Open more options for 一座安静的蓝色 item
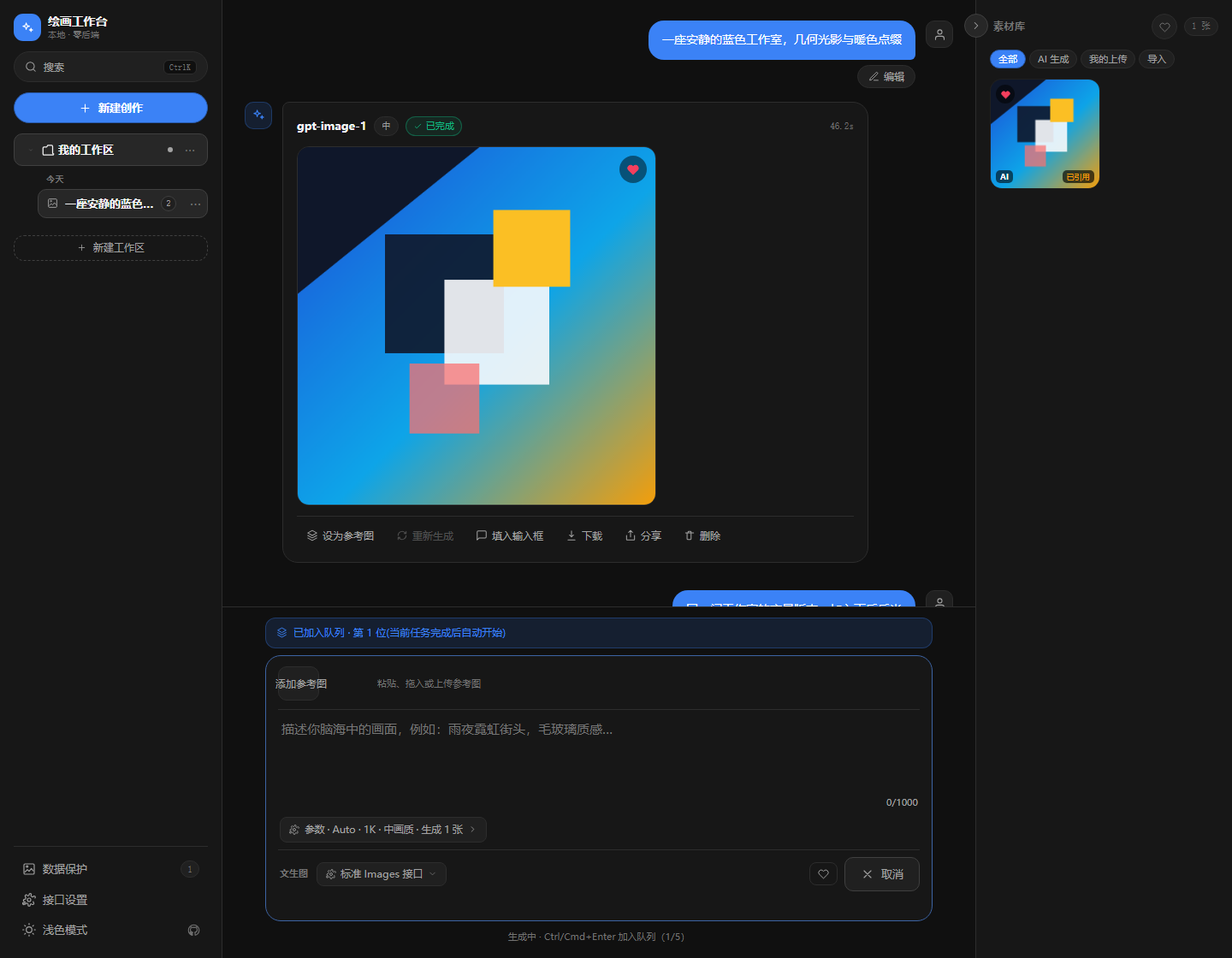 [x=195, y=204]
